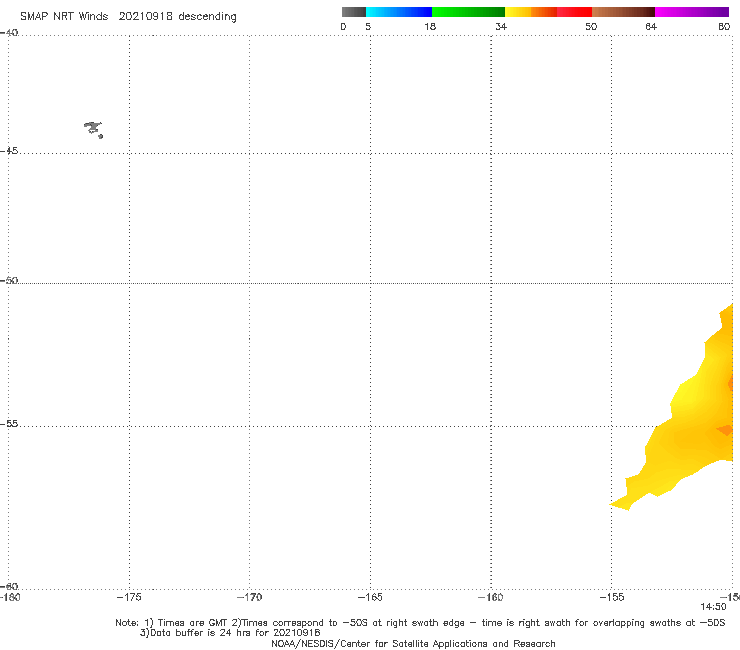This screenshot has width=740, height=650.
Task: Click the red segment of the wind color bar
Action: 574,12
